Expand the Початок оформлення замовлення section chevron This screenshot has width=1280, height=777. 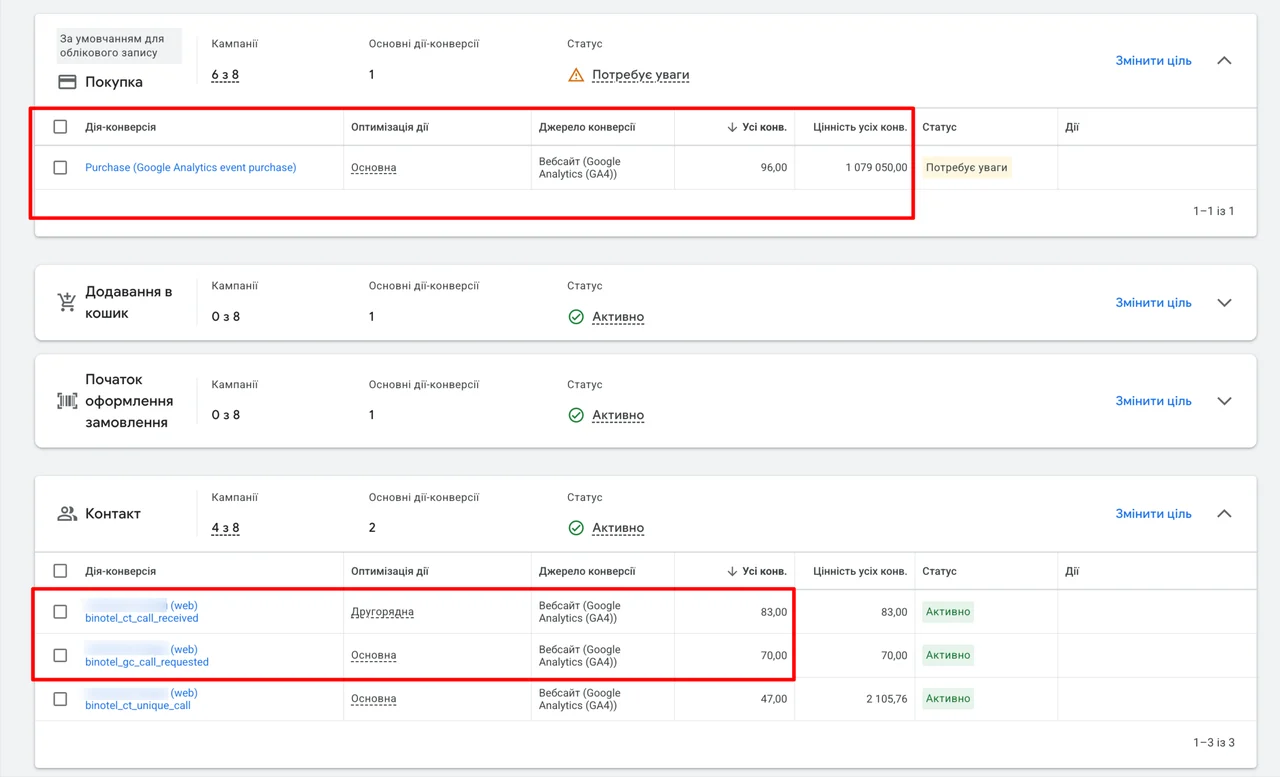[1224, 401]
